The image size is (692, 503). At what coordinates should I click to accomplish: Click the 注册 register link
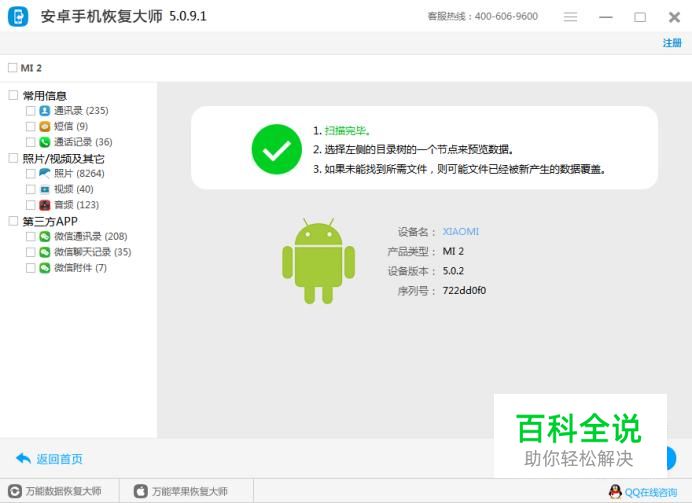672,43
